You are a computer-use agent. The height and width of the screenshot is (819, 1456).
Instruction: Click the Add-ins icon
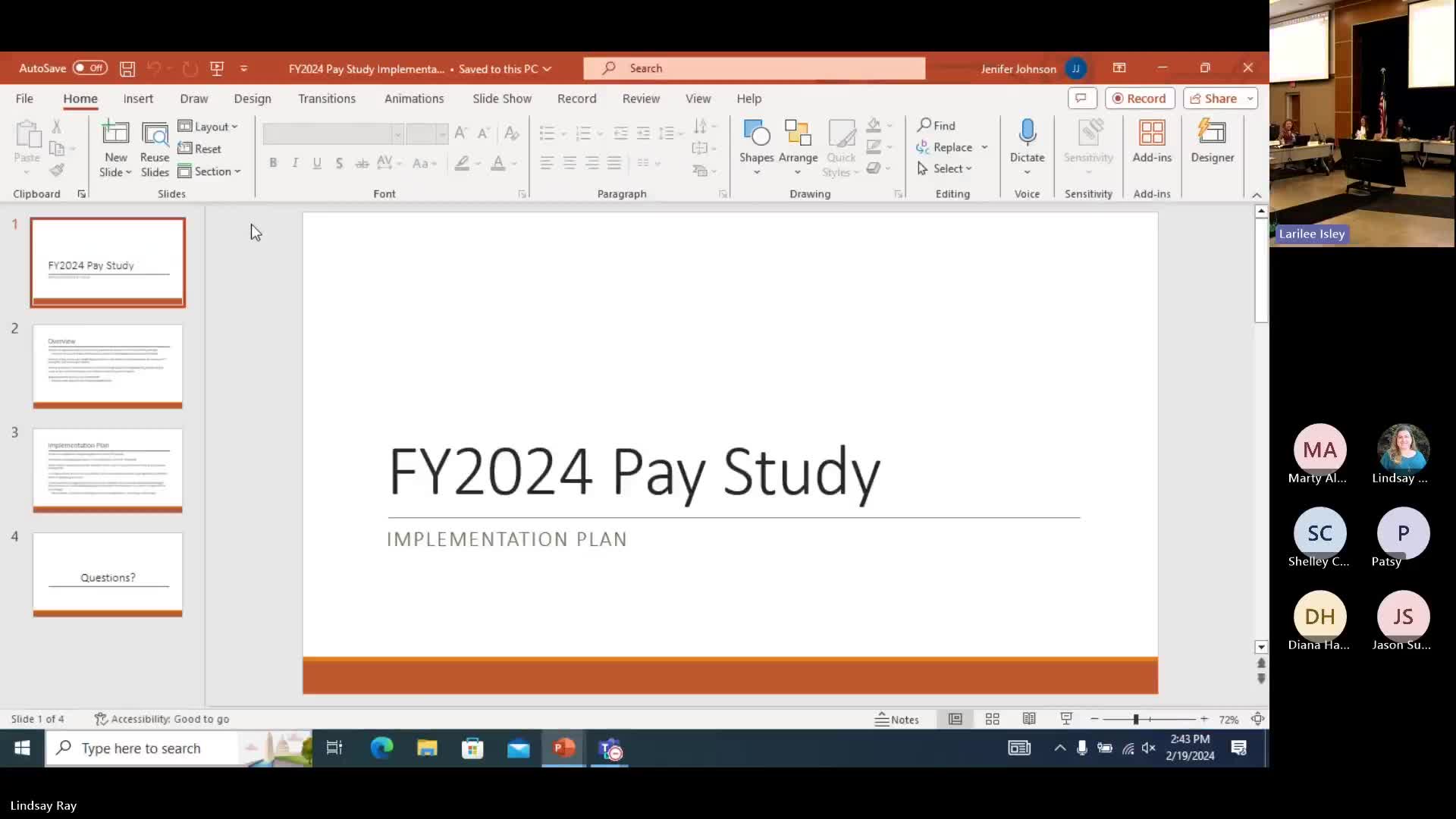1151,141
